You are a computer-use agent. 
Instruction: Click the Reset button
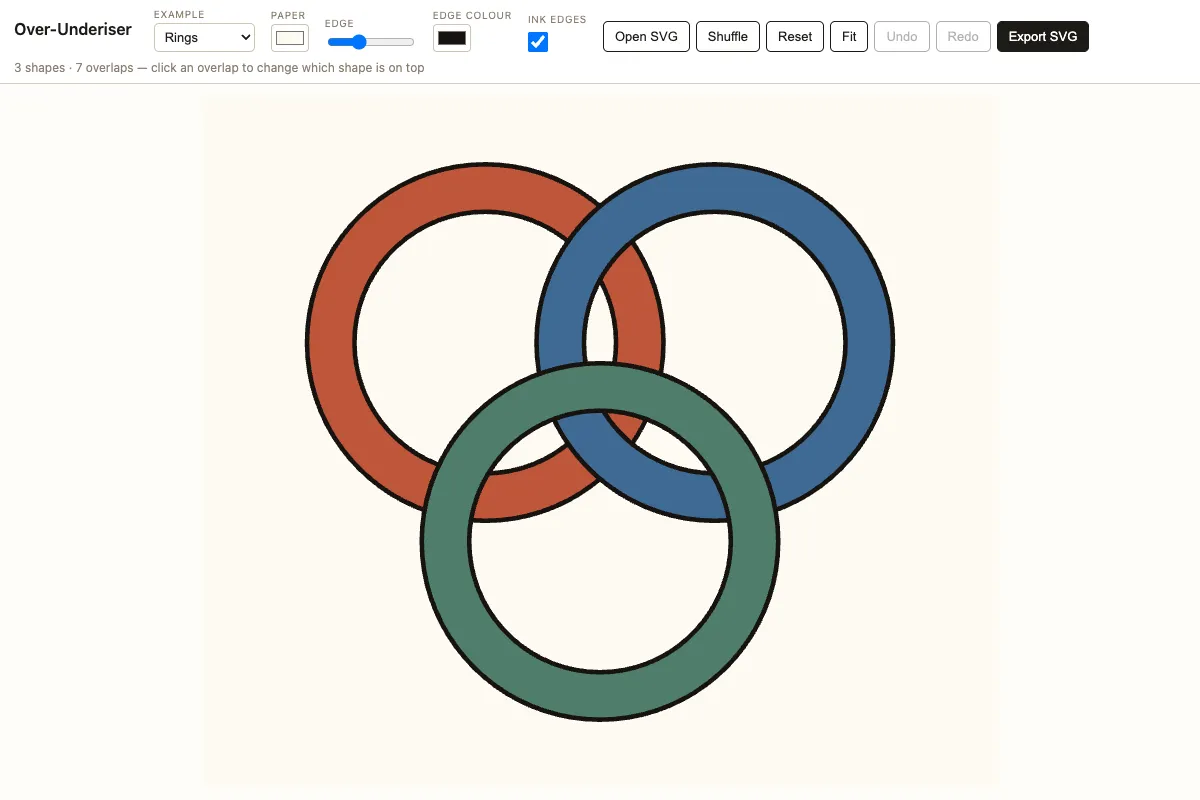pyautogui.click(x=795, y=37)
